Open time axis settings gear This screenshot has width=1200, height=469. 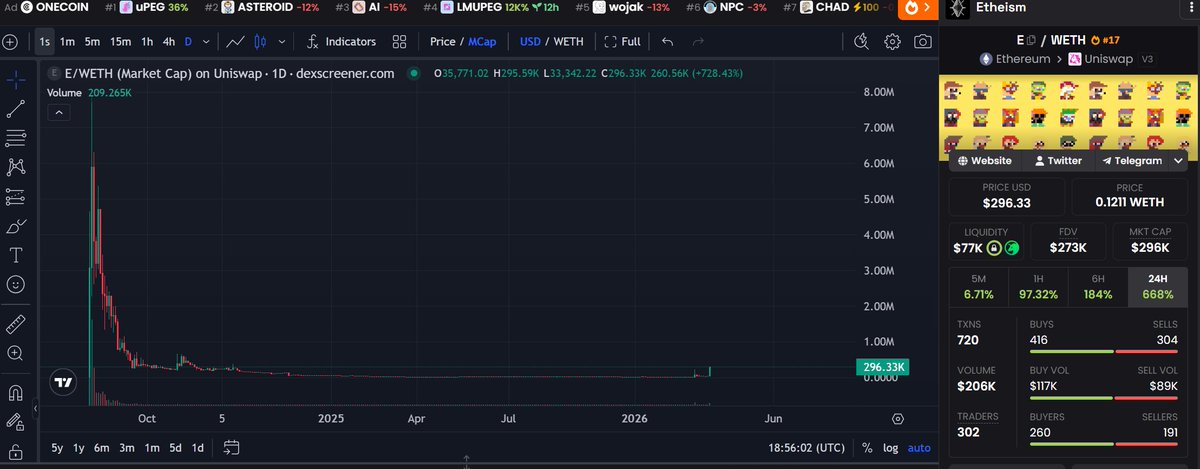pyautogui.click(x=898, y=419)
